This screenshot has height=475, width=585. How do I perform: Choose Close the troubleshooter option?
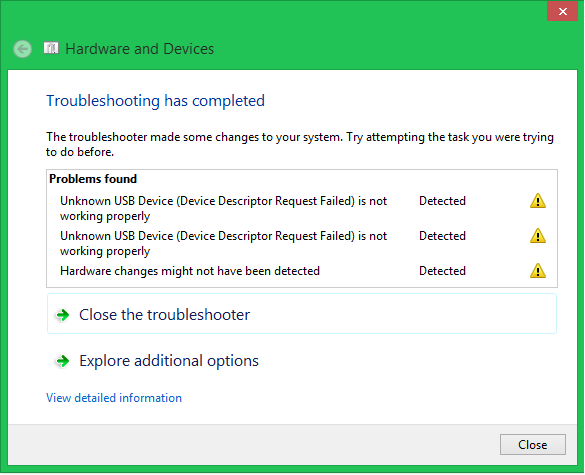[302, 314]
